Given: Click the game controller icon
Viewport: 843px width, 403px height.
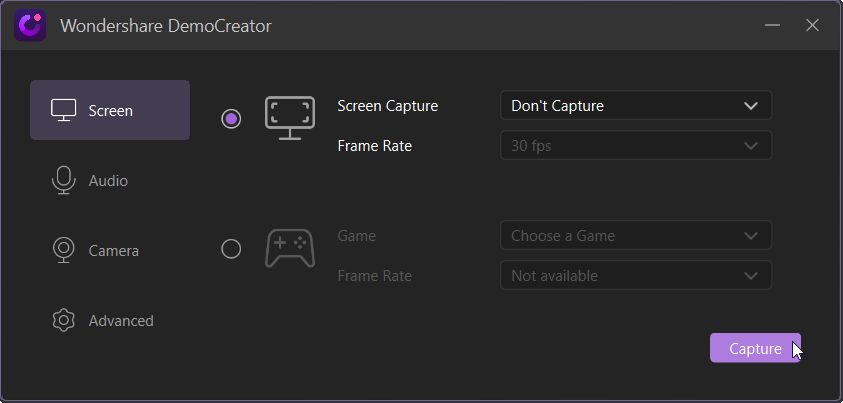Looking at the screenshot, I should (x=290, y=248).
